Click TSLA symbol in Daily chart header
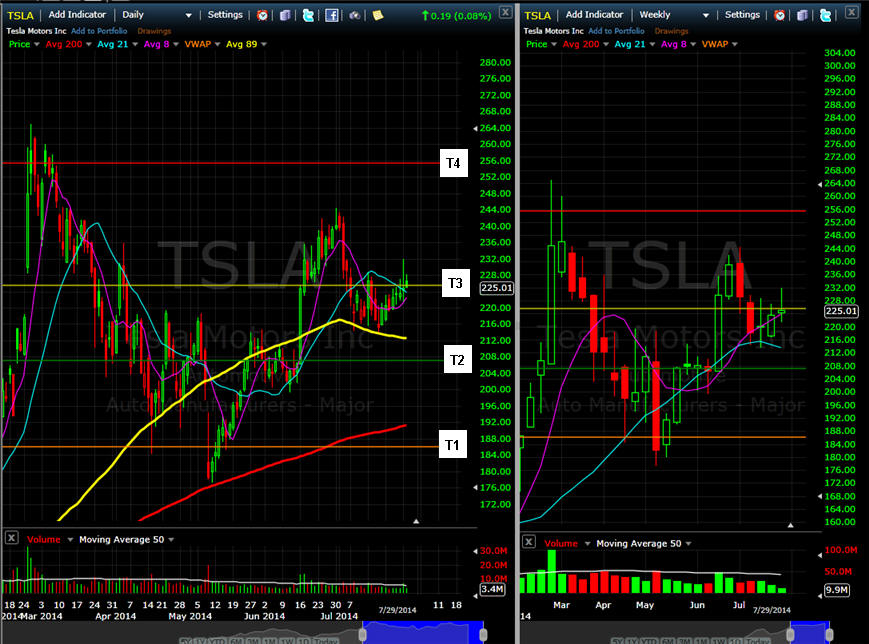 (21, 16)
